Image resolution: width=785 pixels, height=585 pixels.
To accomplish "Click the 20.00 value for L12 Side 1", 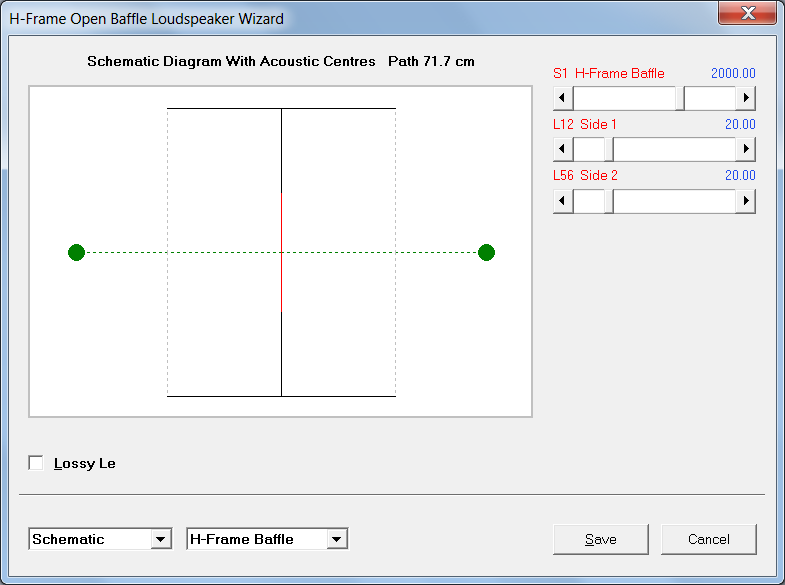I will [x=740, y=124].
